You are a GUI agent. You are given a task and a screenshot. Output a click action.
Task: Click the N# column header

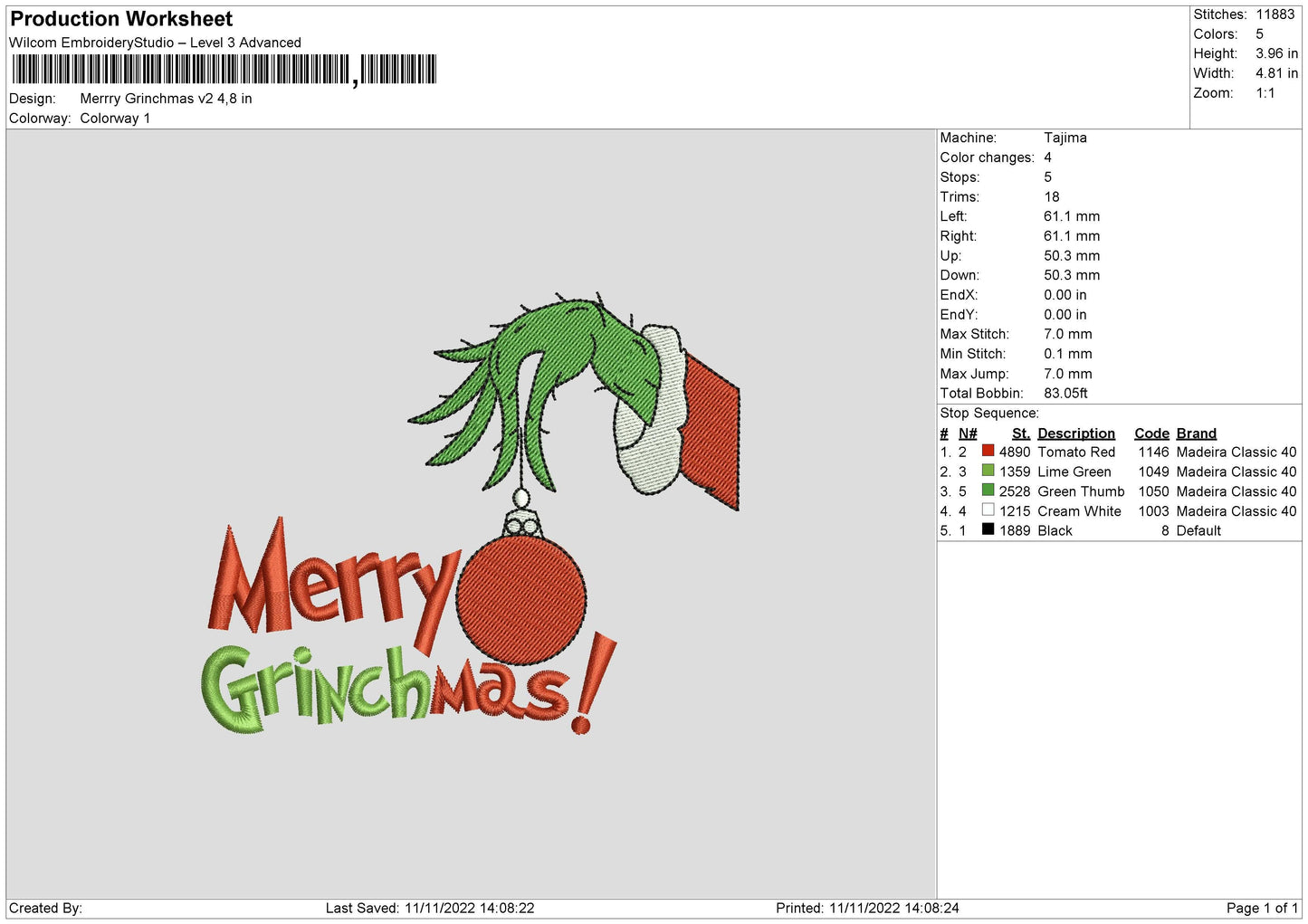coord(968,433)
